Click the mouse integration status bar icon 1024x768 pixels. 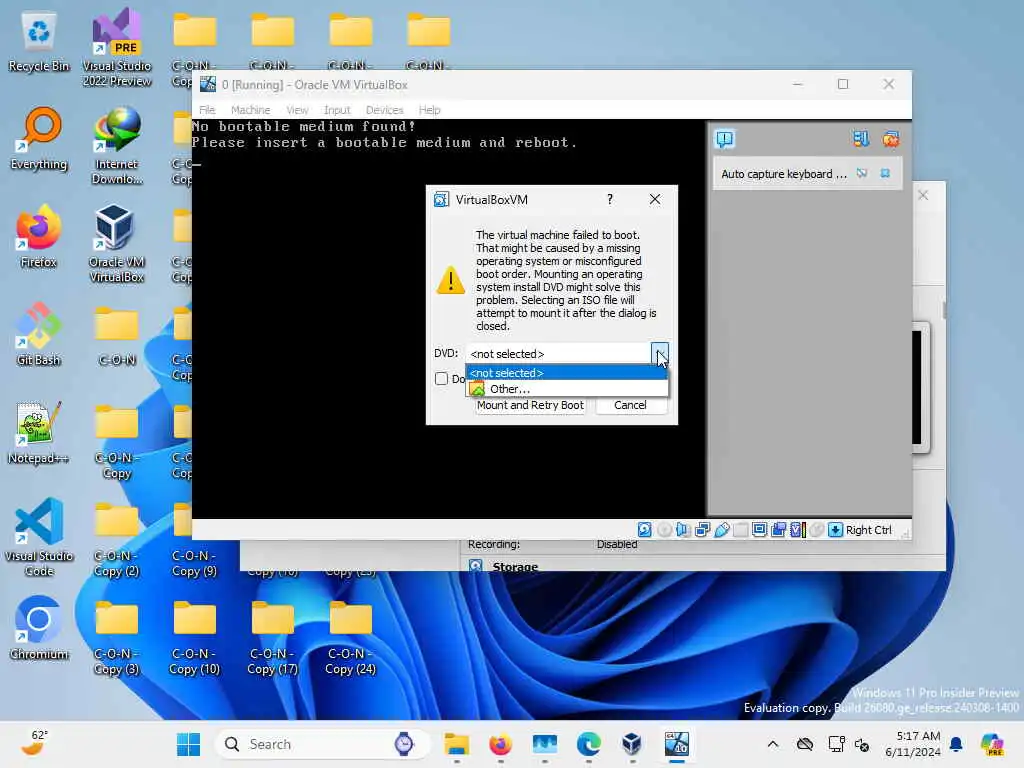[x=816, y=530]
